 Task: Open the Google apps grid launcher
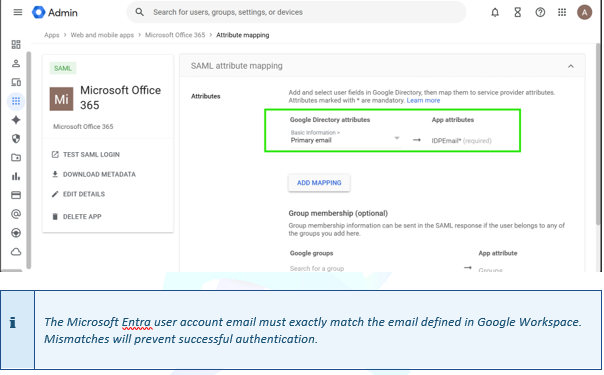click(562, 12)
